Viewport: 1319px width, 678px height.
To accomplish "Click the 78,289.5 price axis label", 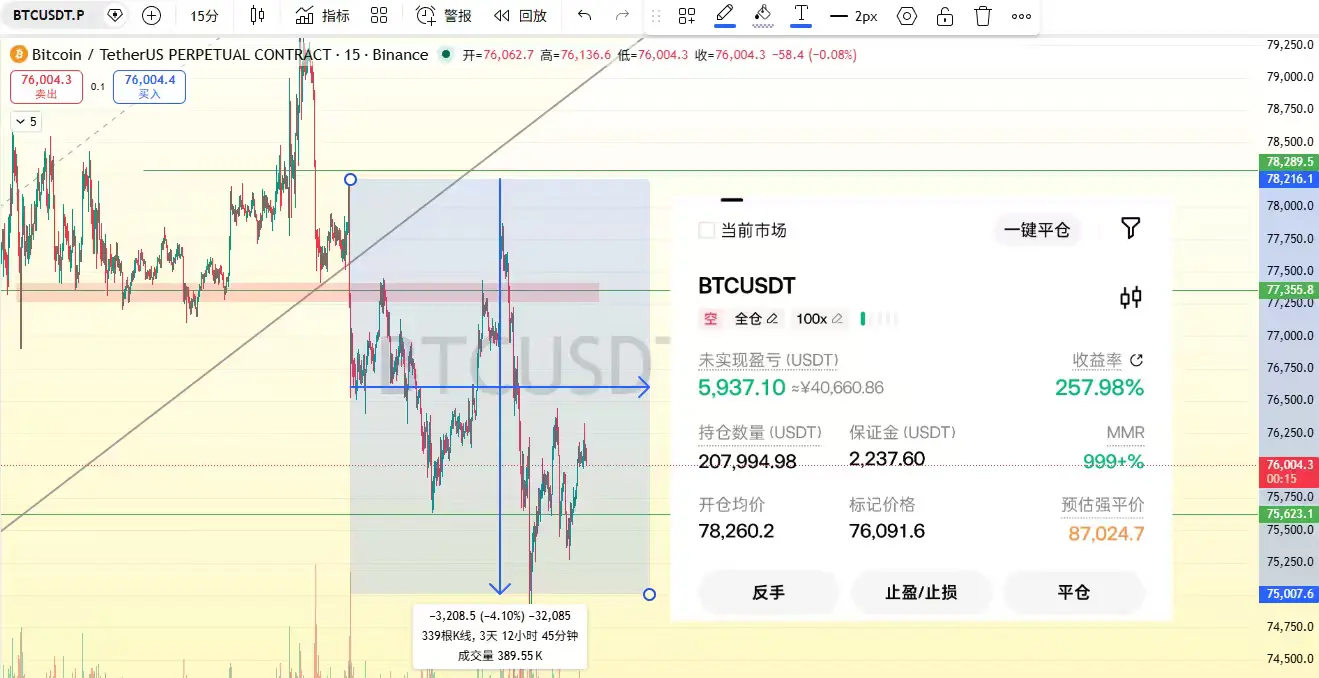I will (x=1288, y=161).
